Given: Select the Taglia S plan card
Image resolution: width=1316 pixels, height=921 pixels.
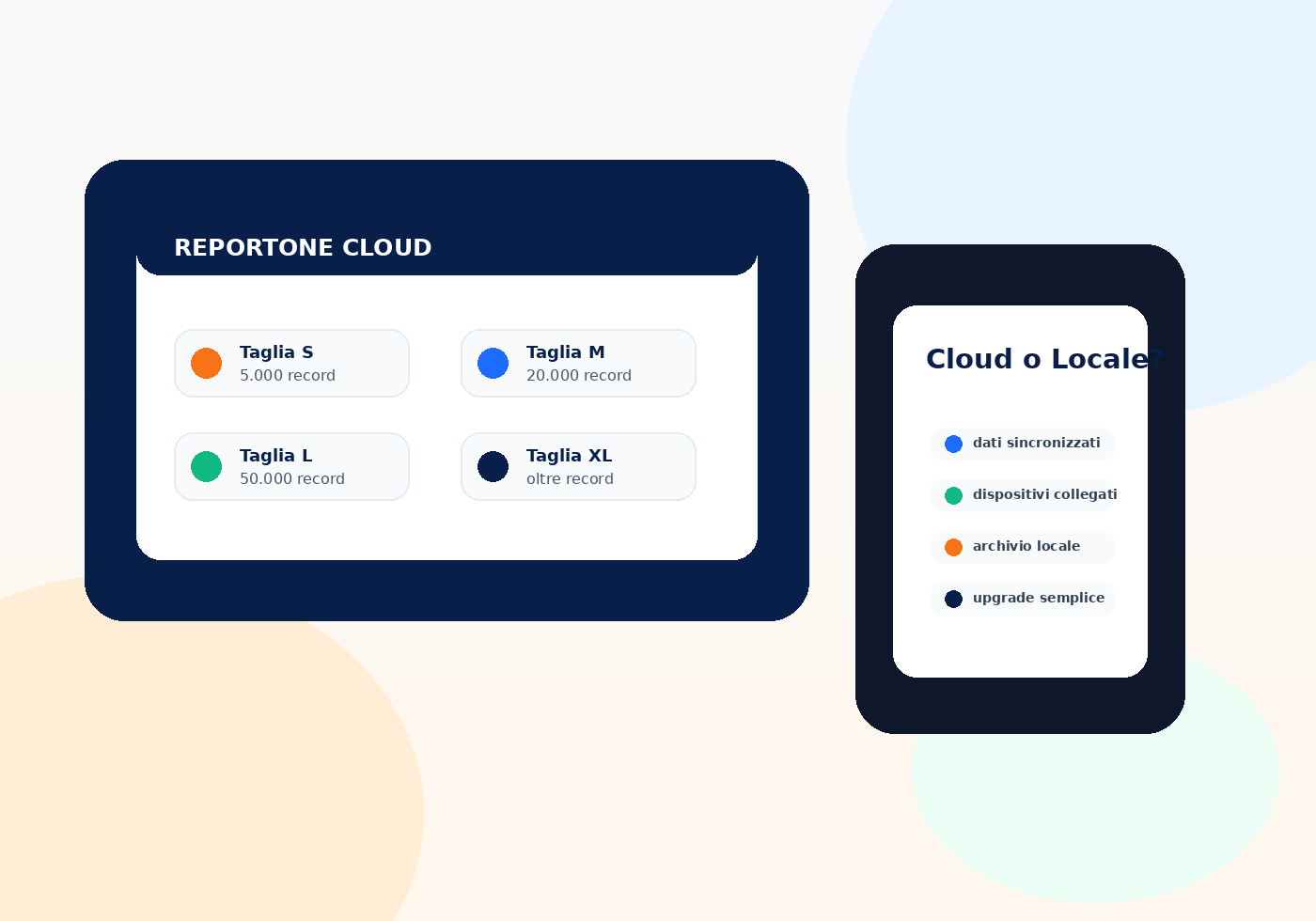Looking at the screenshot, I should pyautogui.click(x=291, y=363).
